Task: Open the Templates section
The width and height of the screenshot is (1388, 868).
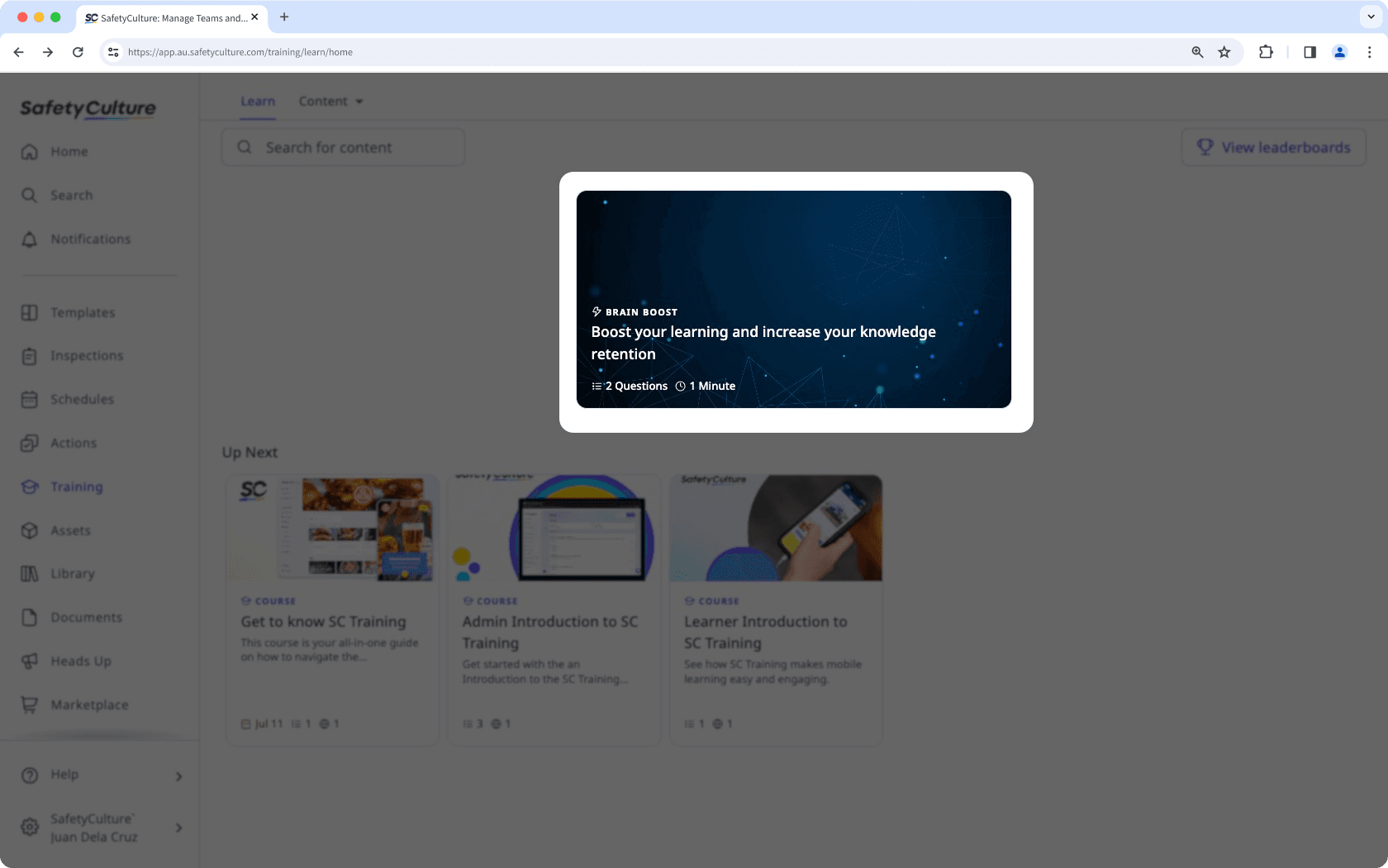Action: coord(81,312)
